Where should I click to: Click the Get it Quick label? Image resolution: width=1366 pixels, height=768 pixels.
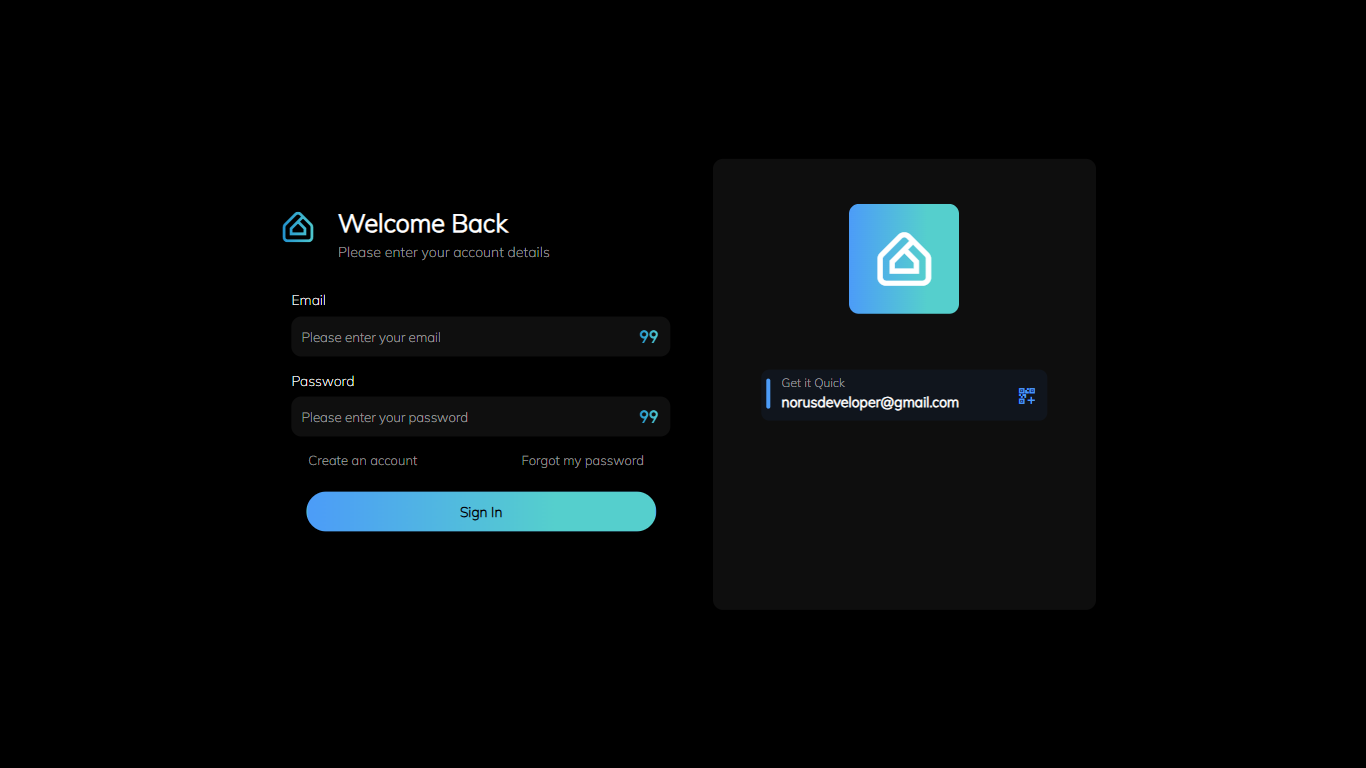click(x=813, y=383)
